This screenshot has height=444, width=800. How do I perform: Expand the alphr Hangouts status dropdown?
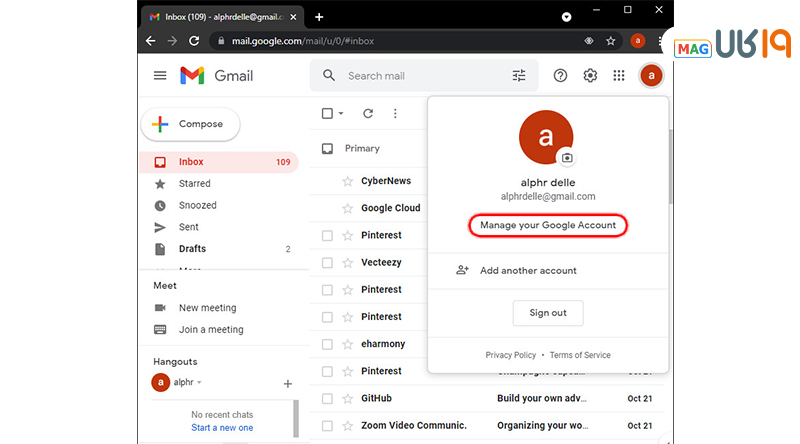199,382
